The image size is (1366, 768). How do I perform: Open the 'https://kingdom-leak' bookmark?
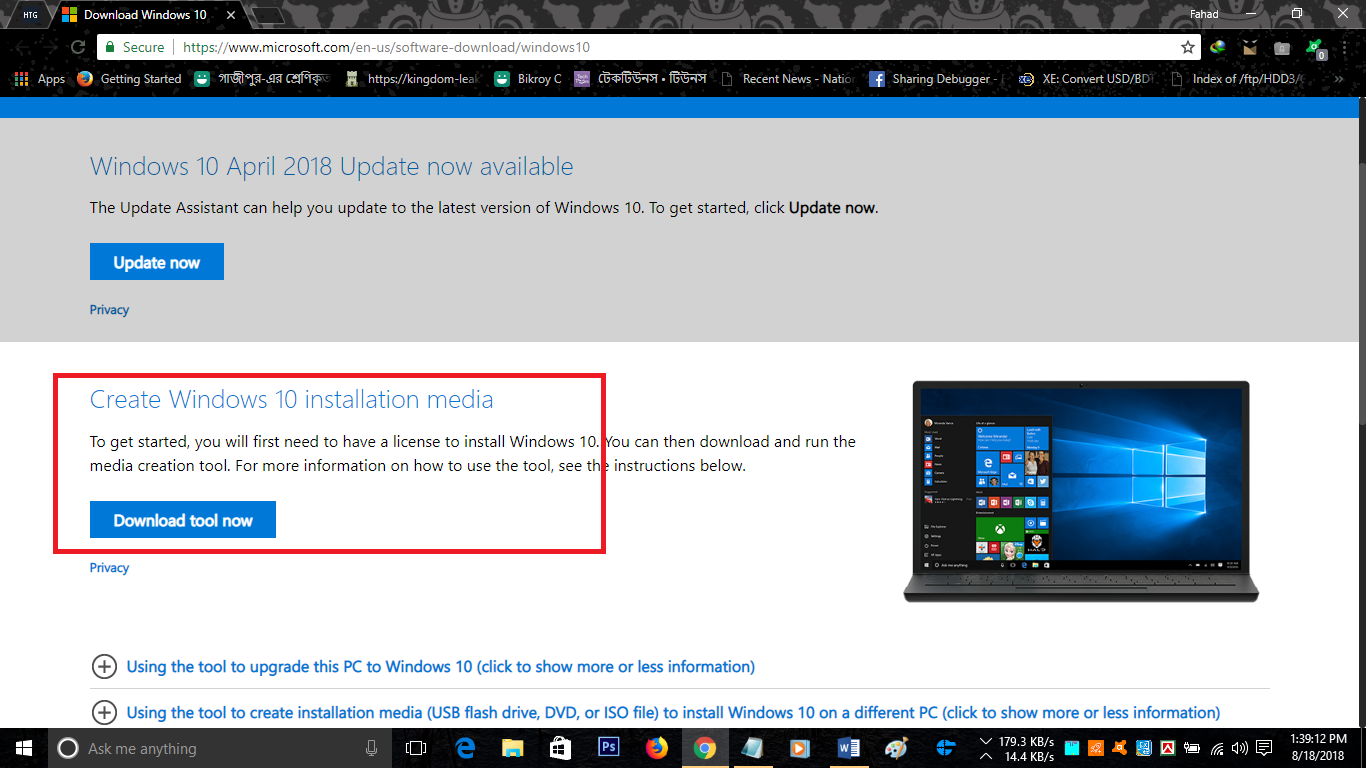click(412, 79)
